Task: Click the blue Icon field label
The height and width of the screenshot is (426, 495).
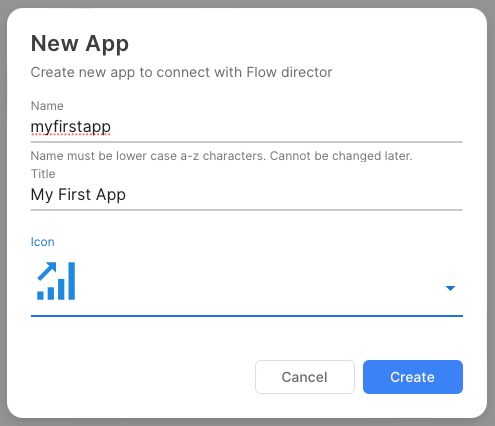Action: coord(42,242)
